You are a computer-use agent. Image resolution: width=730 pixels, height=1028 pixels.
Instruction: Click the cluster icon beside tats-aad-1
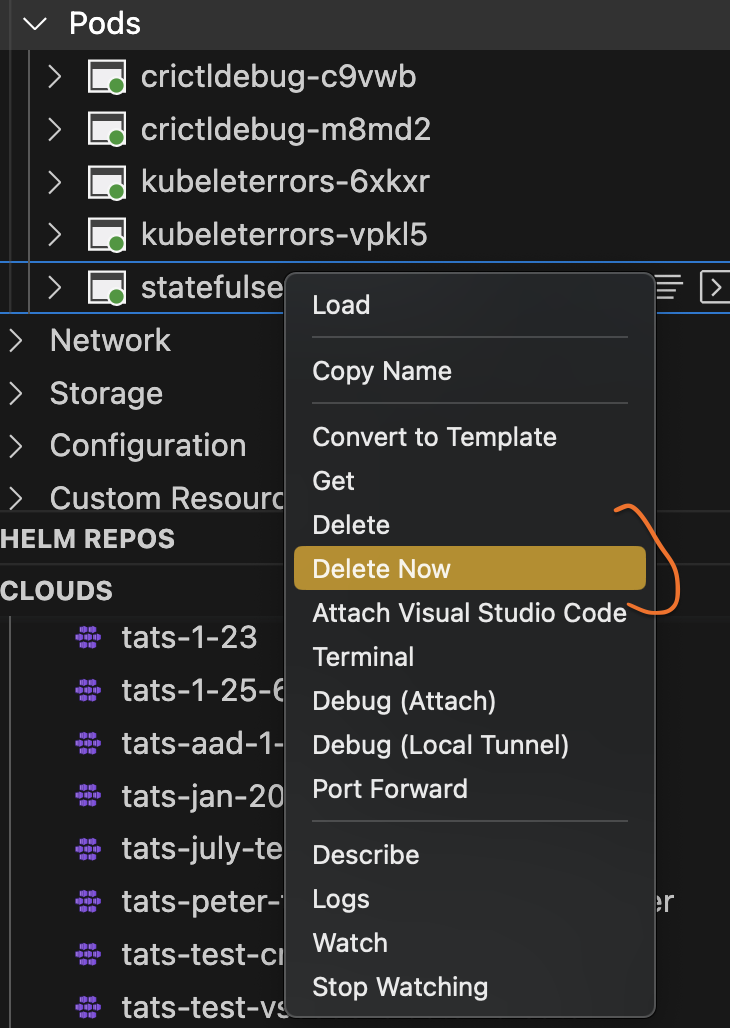88,743
